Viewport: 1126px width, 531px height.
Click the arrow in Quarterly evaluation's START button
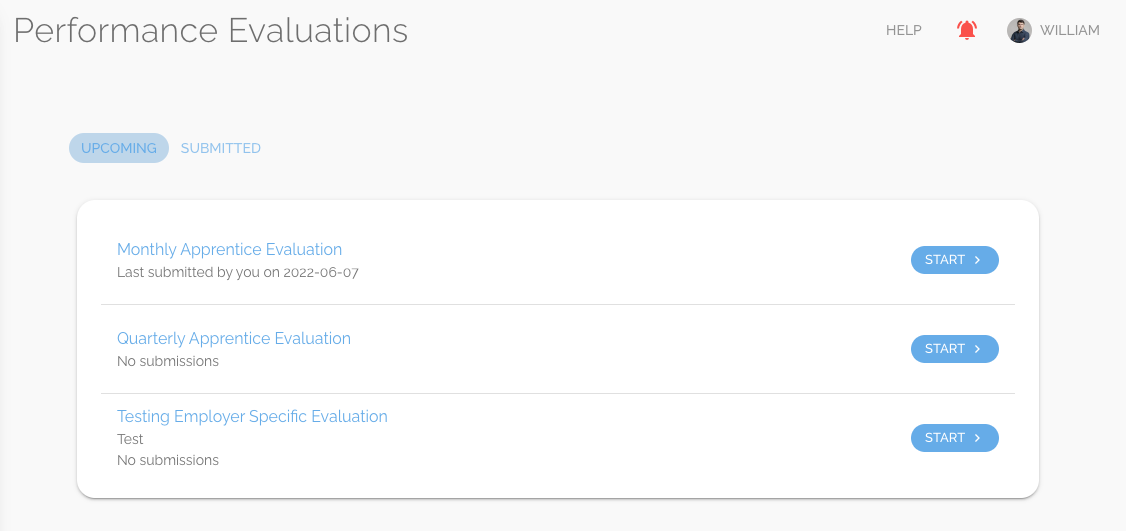(x=978, y=349)
